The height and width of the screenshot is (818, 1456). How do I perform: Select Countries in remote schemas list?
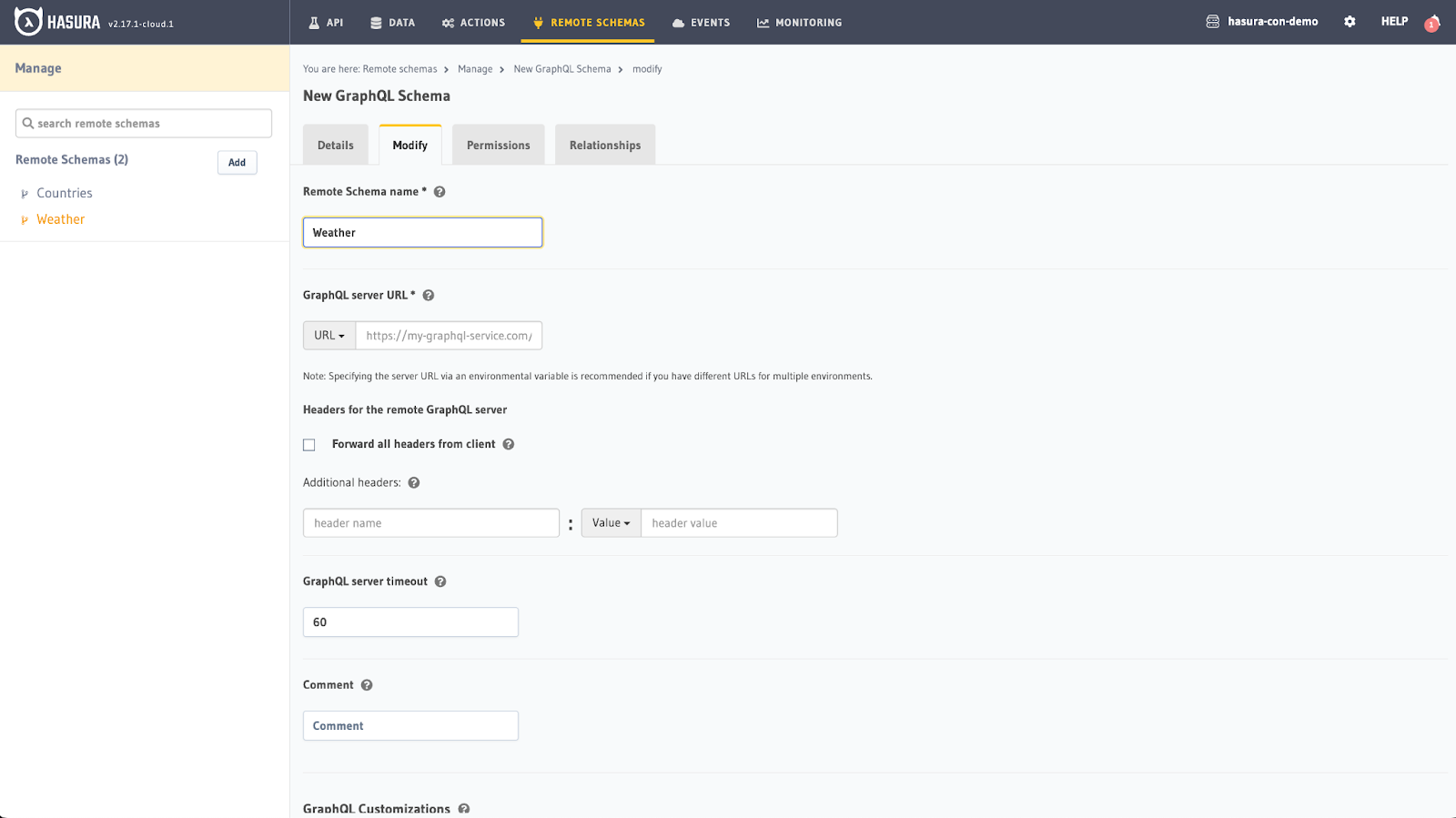click(64, 193)
